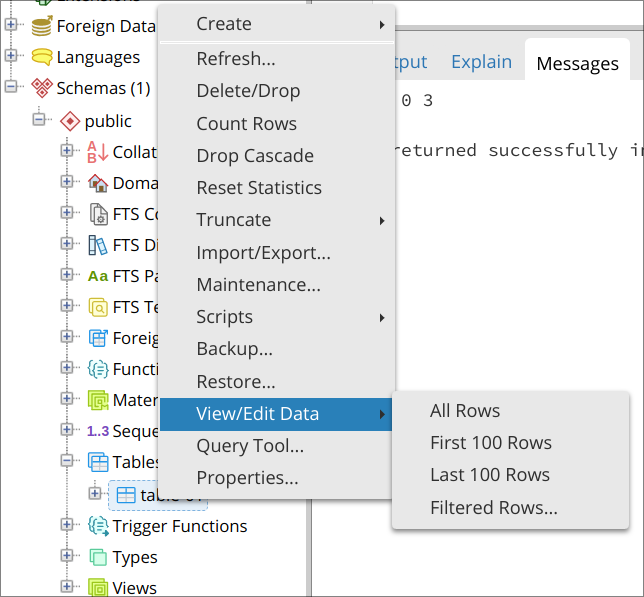Expand the Collations node
The image size is (644, 597).
pyautogui.click(x=67, y=150)
